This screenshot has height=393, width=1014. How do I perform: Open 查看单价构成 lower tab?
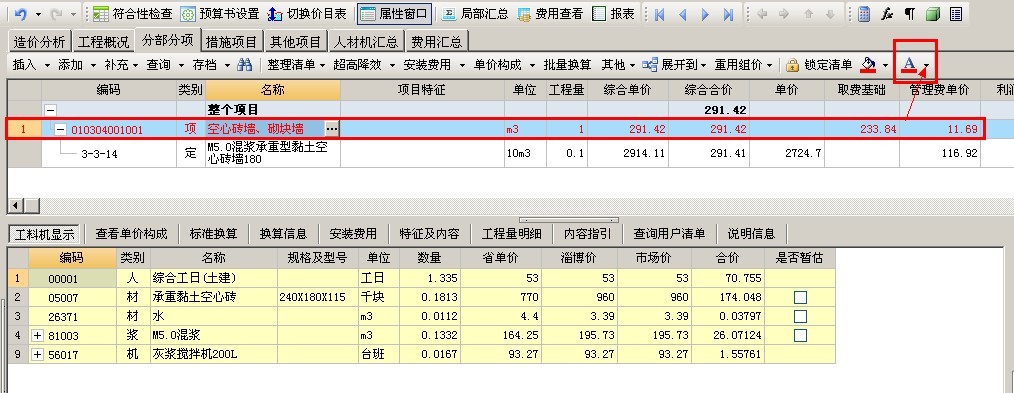click(131, 233)
